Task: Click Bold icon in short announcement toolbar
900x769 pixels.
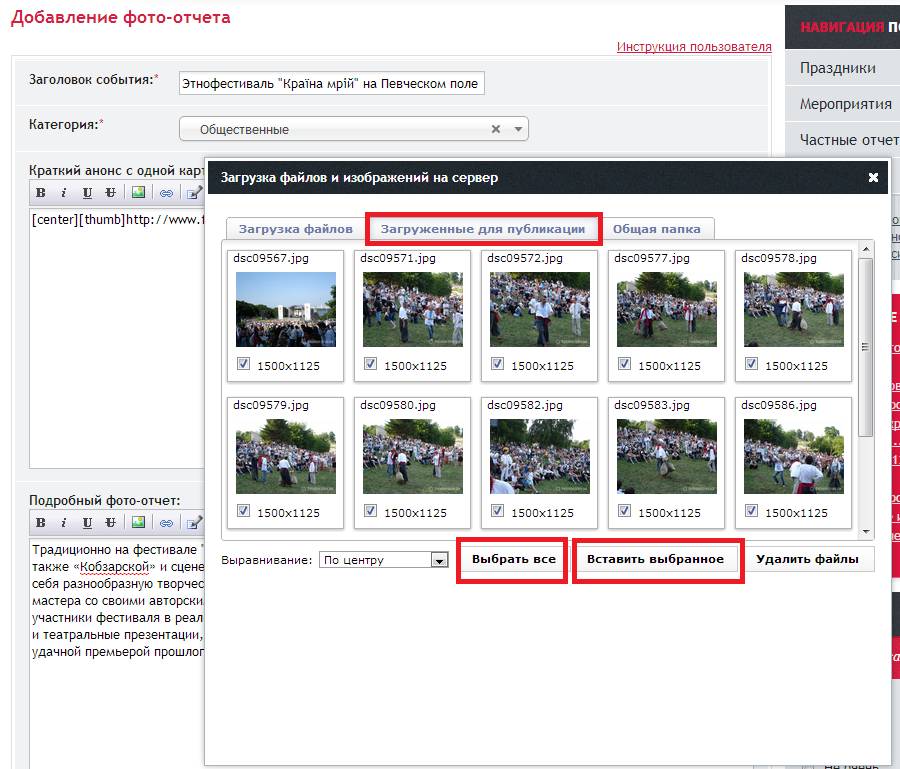Action: (x=41, y=192)
